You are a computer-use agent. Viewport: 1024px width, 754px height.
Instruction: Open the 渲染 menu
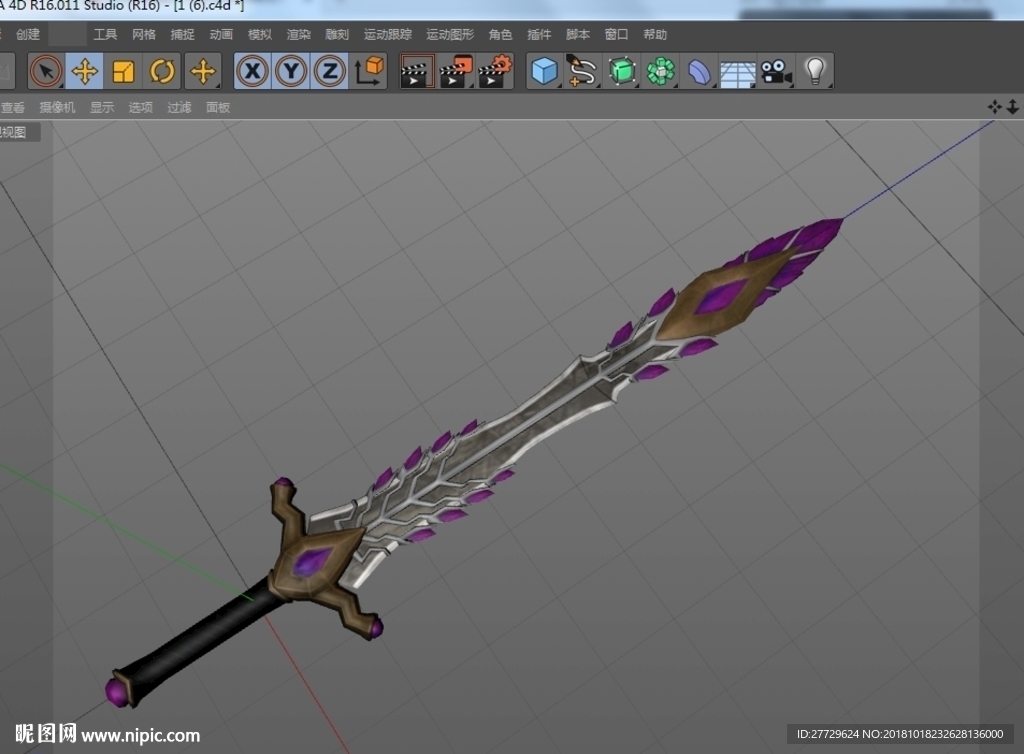(298, 35)
